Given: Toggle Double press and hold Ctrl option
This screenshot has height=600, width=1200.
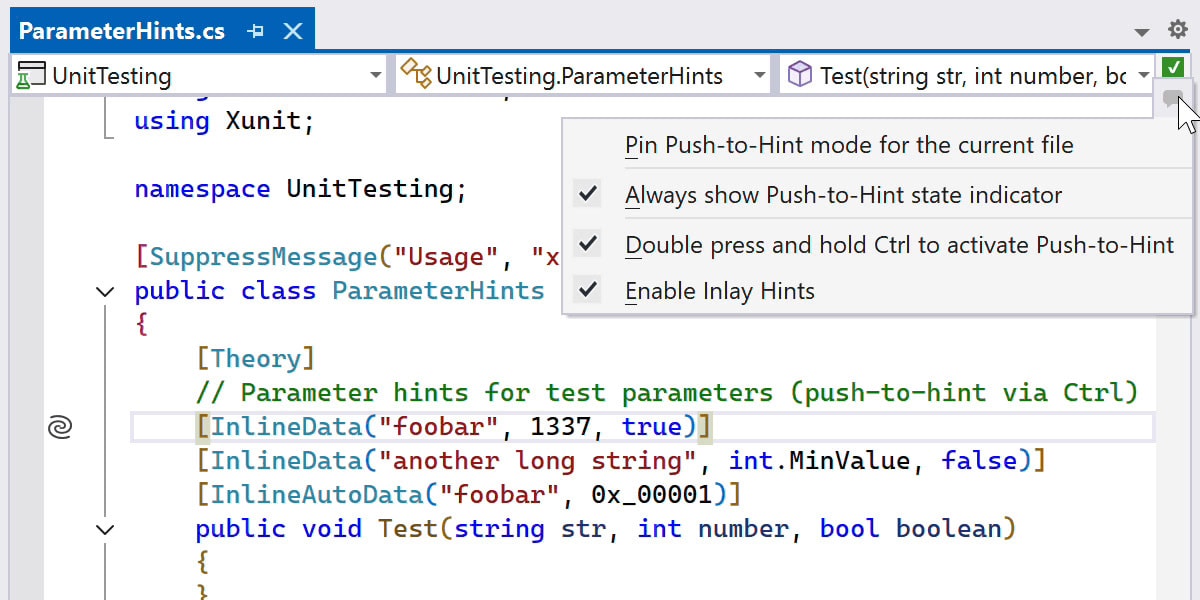Looking at the screenshot, I should [588, 244].
